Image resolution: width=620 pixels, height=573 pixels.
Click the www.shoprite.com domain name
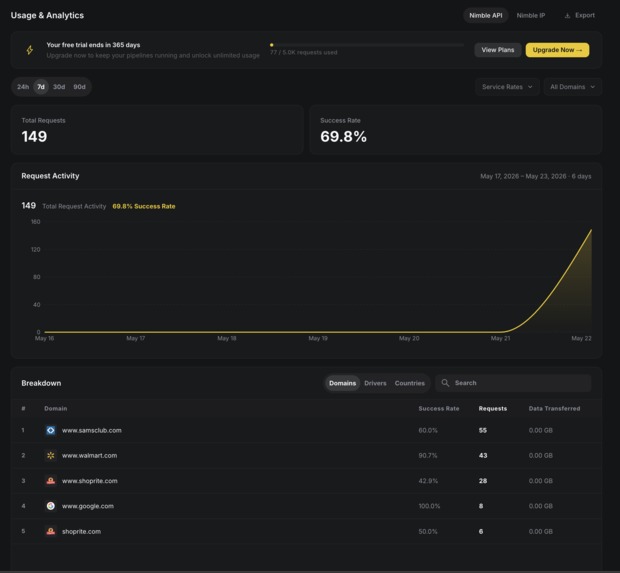coord(90,481)
